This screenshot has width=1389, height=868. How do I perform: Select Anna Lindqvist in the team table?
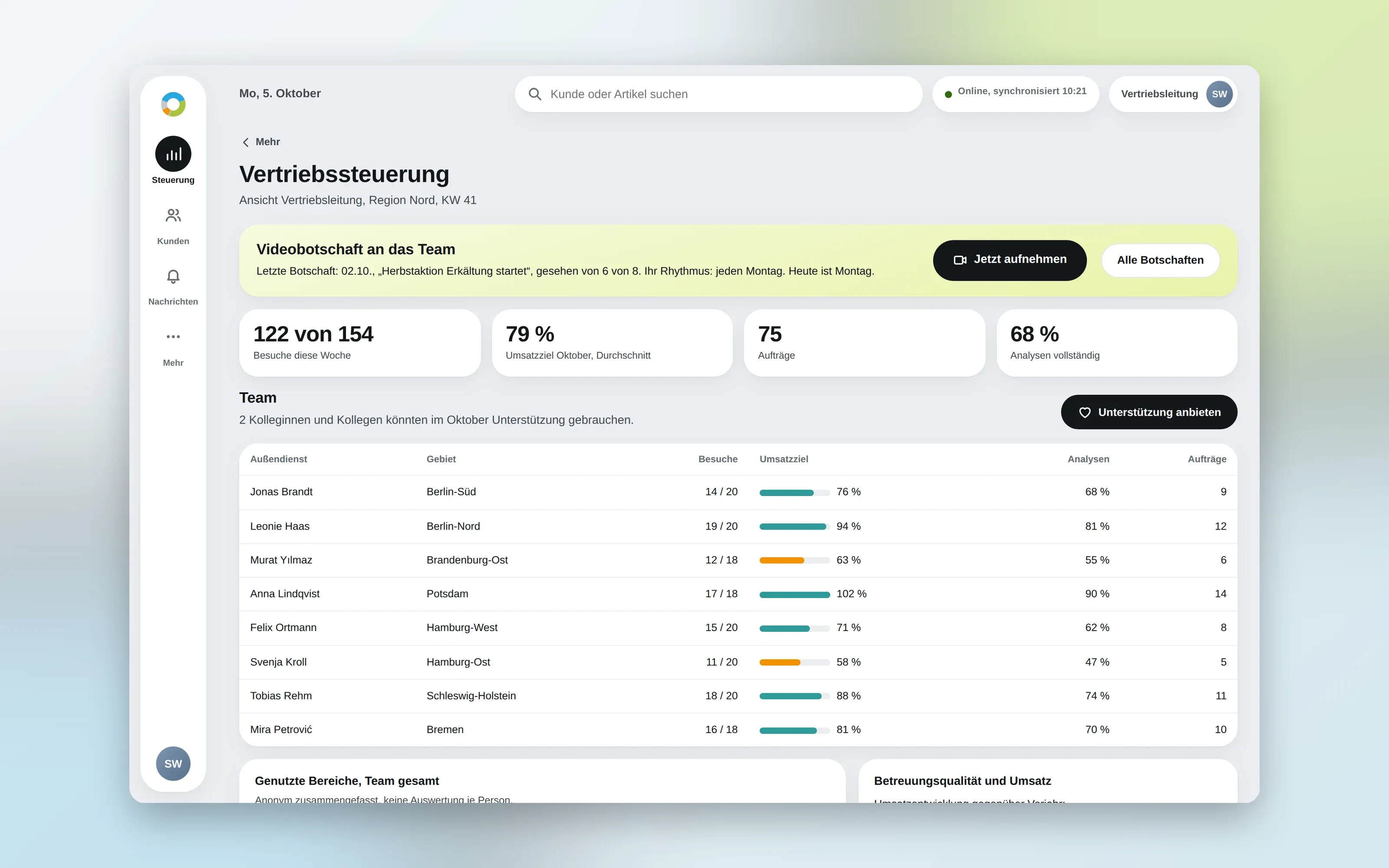coord(285,594)
